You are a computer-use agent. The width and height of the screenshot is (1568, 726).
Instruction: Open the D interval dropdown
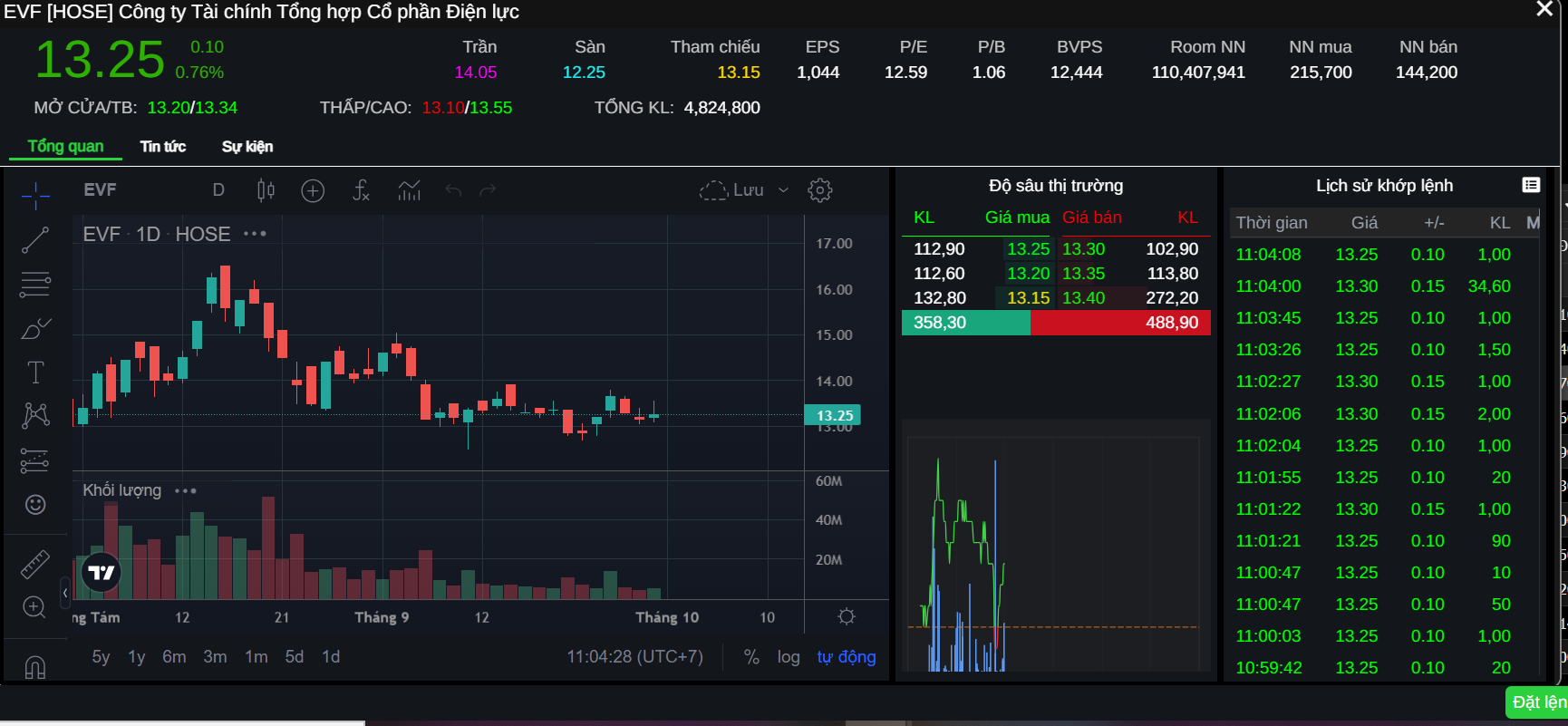[x=218, y=190]
